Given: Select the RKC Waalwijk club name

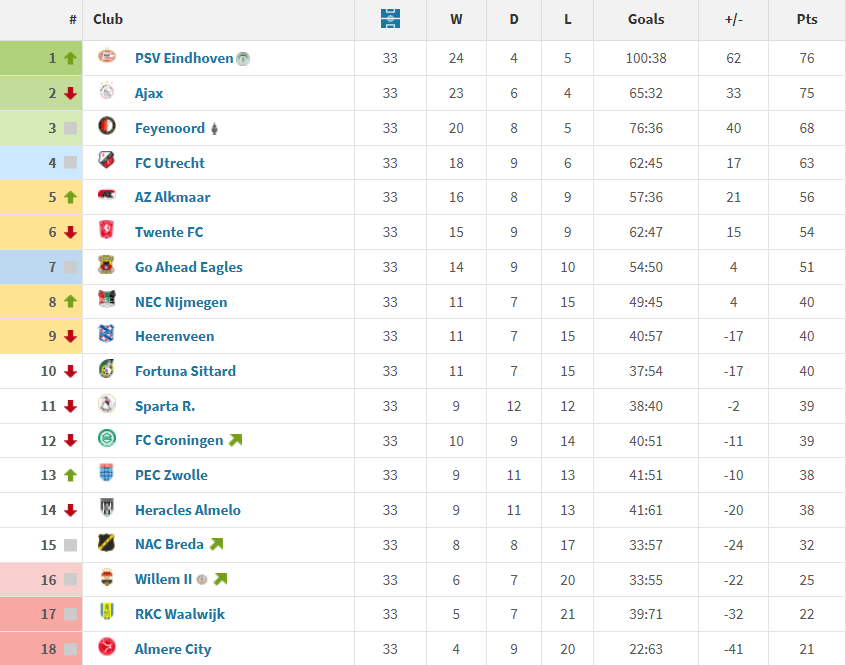Looking at the screenshot, I should coord(180,614).
